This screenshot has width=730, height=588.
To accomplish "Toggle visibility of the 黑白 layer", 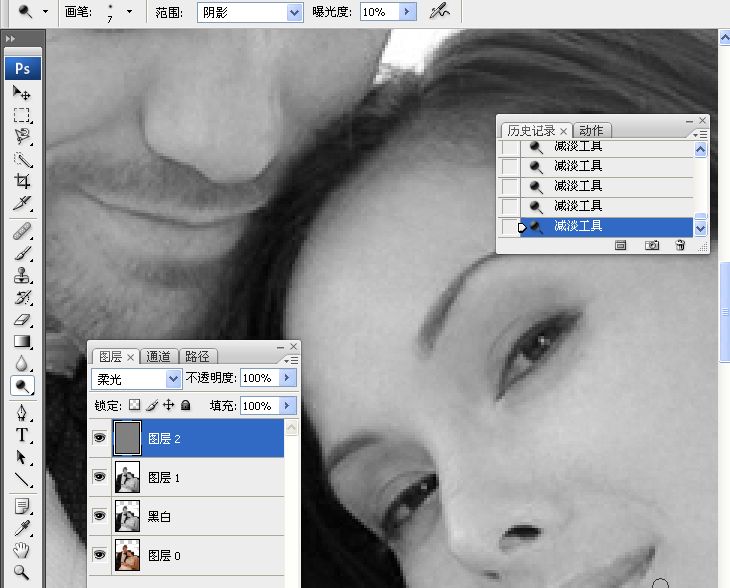I will [99, 516].
